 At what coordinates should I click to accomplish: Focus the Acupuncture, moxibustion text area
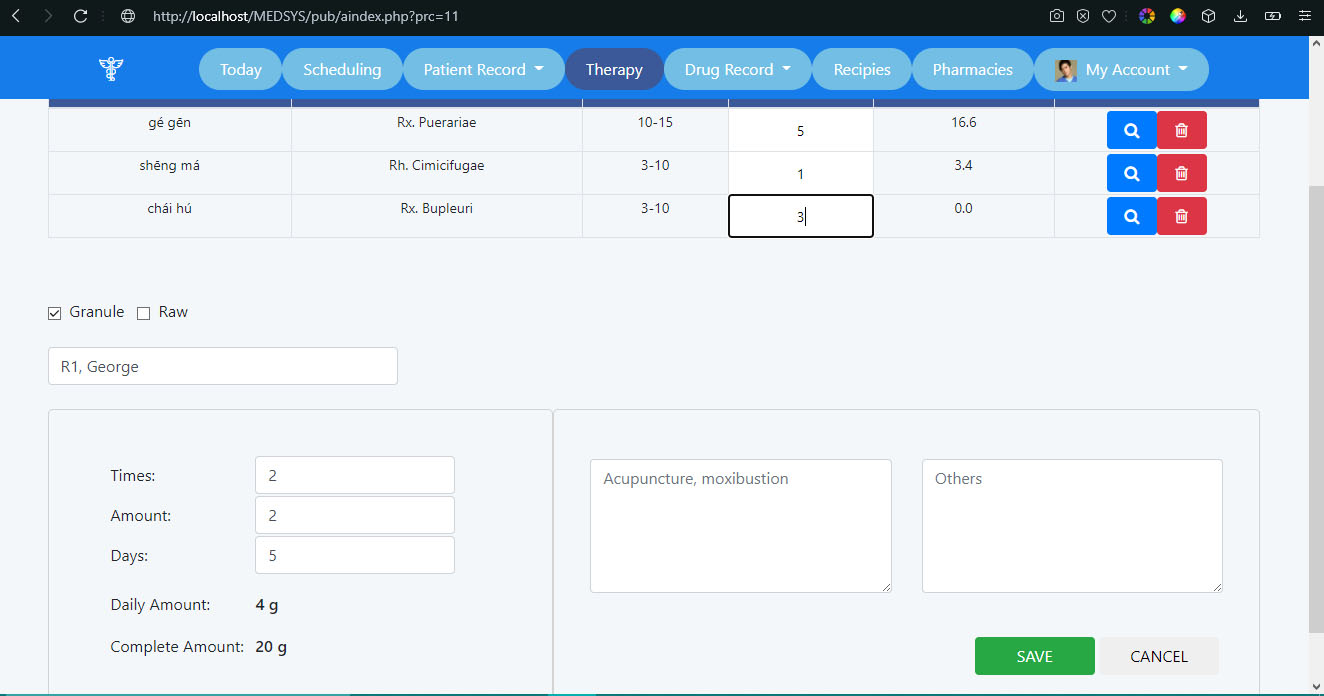tap(740, 525)
